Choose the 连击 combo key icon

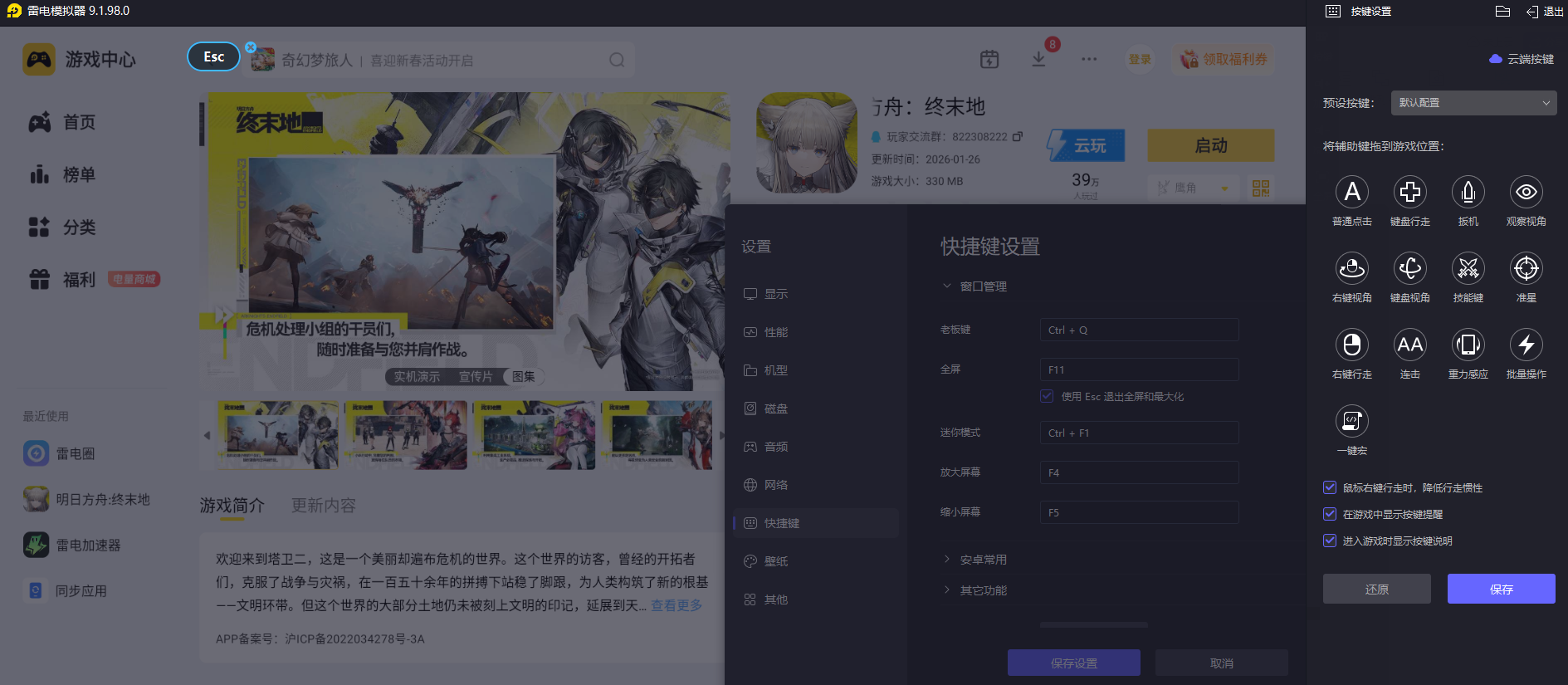[1410, 345]
